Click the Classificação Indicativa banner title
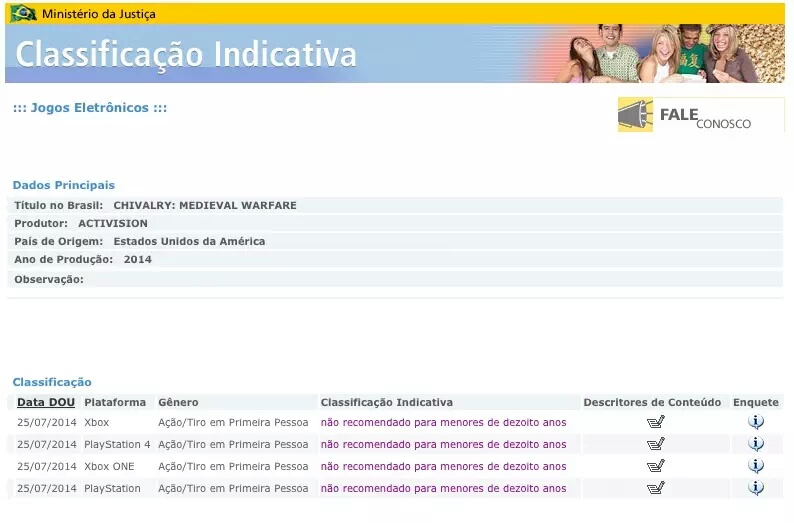 point(186,54)
